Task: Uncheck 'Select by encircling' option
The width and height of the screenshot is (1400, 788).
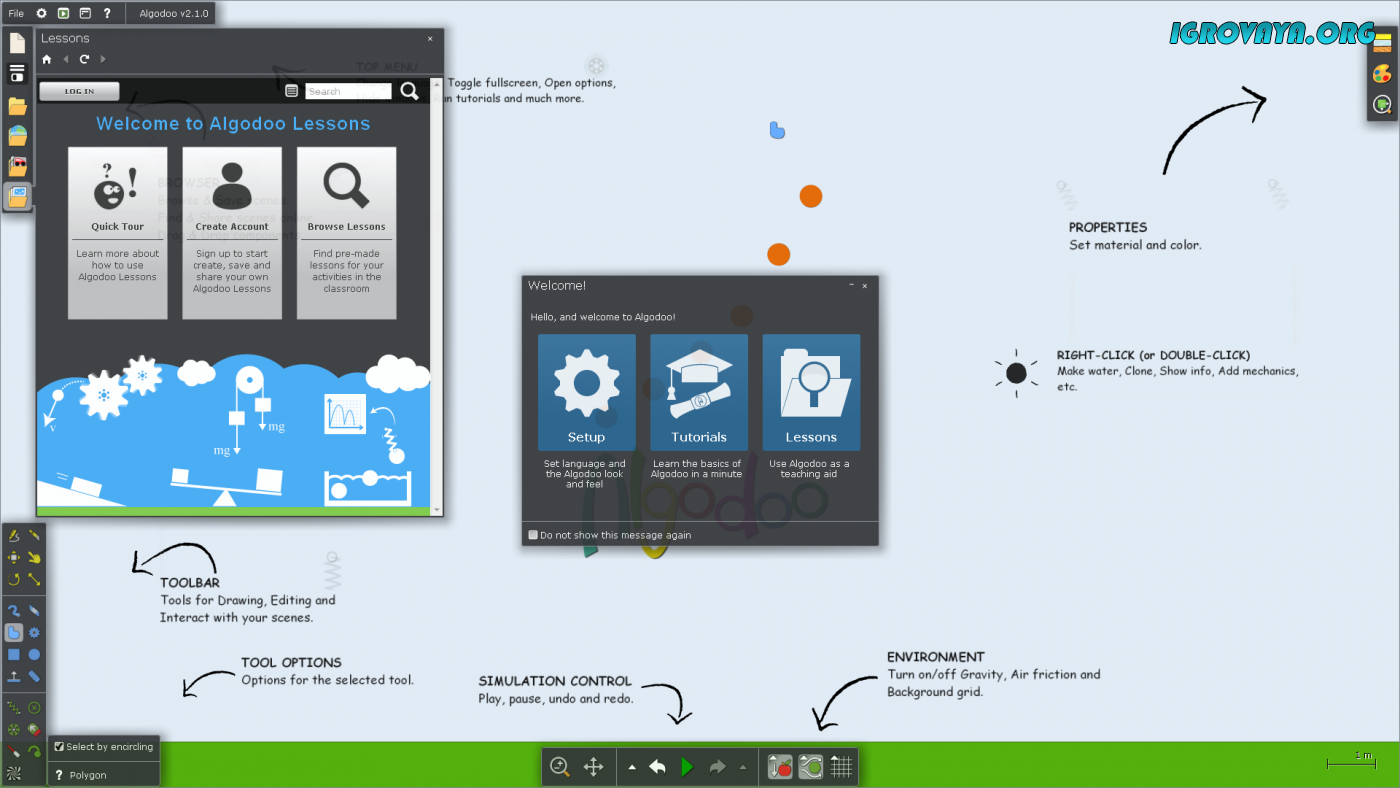Action: [59, 747]
